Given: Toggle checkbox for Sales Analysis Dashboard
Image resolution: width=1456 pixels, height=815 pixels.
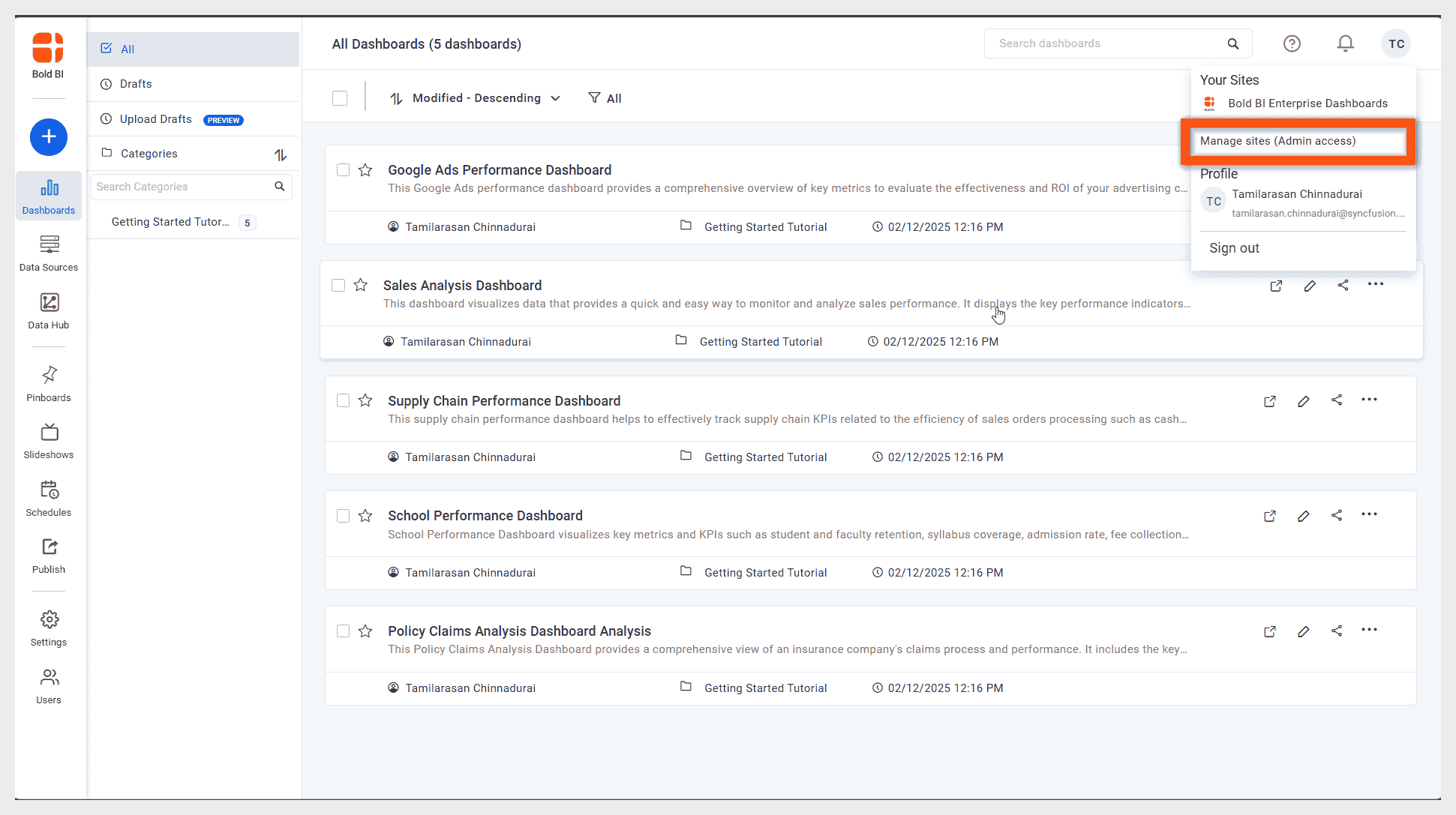Looking at the screenshot, I should coord(339,285).
